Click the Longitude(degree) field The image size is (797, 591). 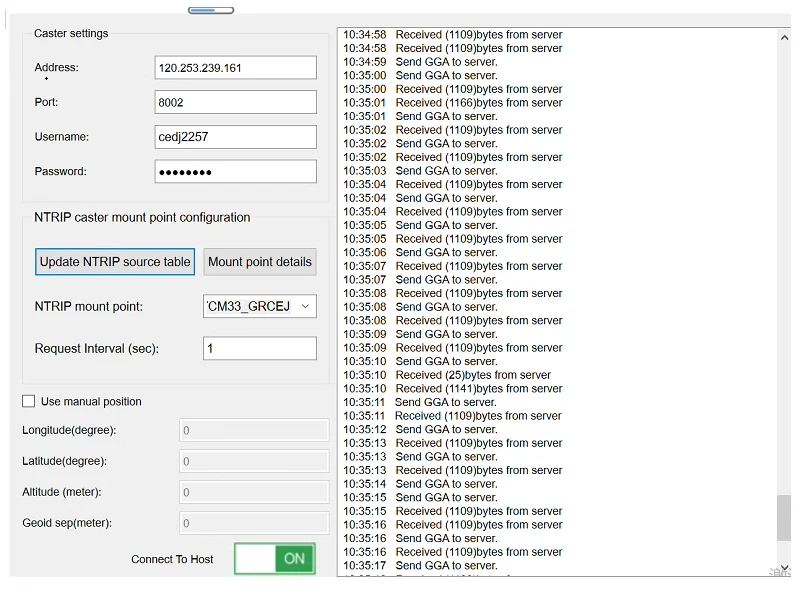coord(254,431)
